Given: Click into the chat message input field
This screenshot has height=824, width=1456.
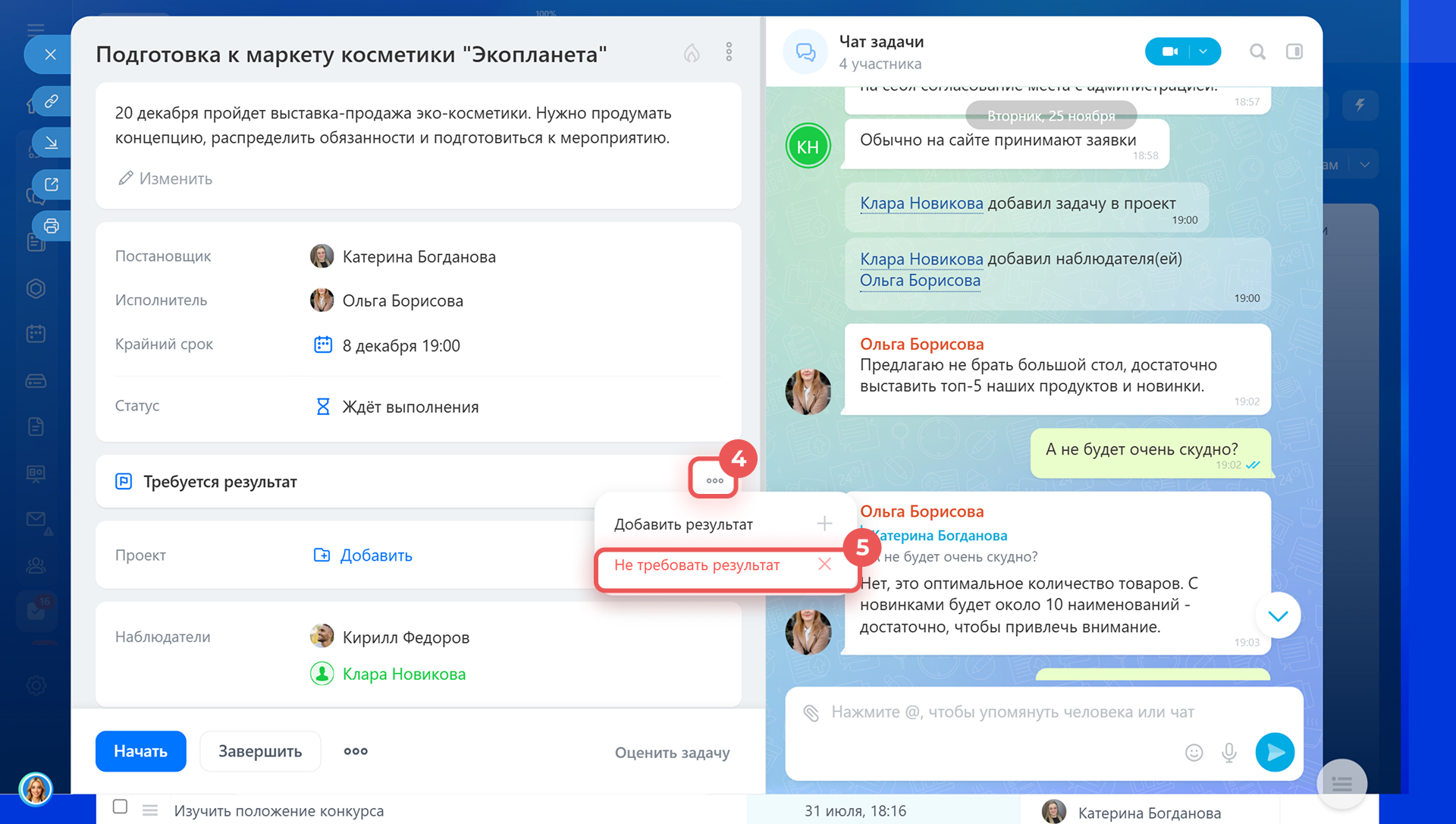Looking at the screenshot, I should click(x=1012, y=712).
